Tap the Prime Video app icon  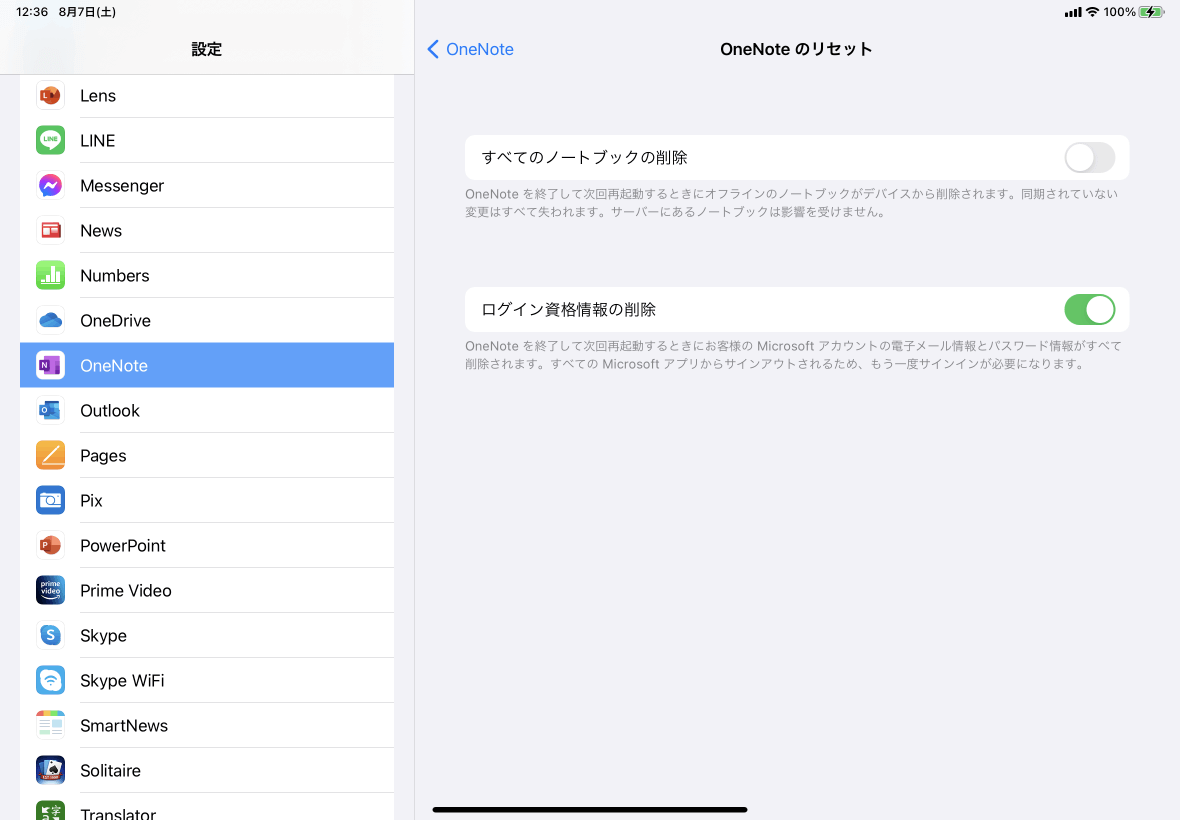(50, 591)
